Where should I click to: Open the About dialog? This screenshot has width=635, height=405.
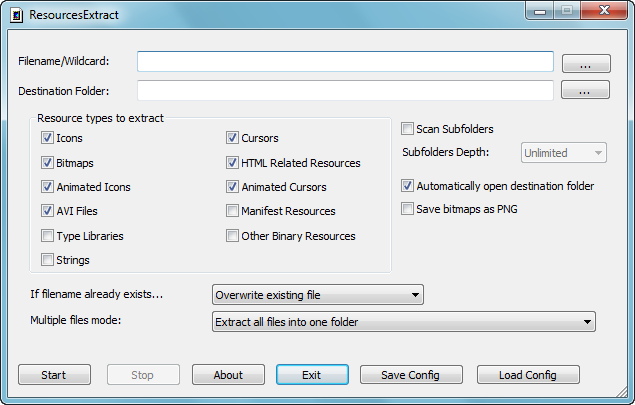228,375
